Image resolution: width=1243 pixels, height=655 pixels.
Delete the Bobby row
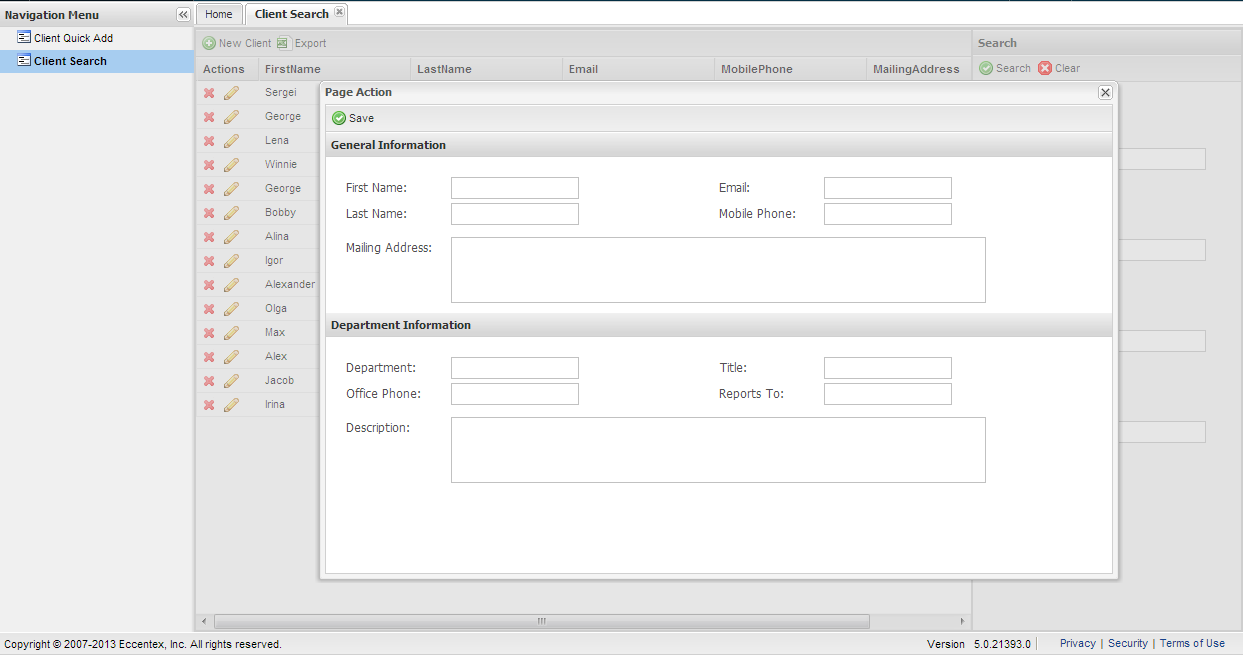point(209,213)
